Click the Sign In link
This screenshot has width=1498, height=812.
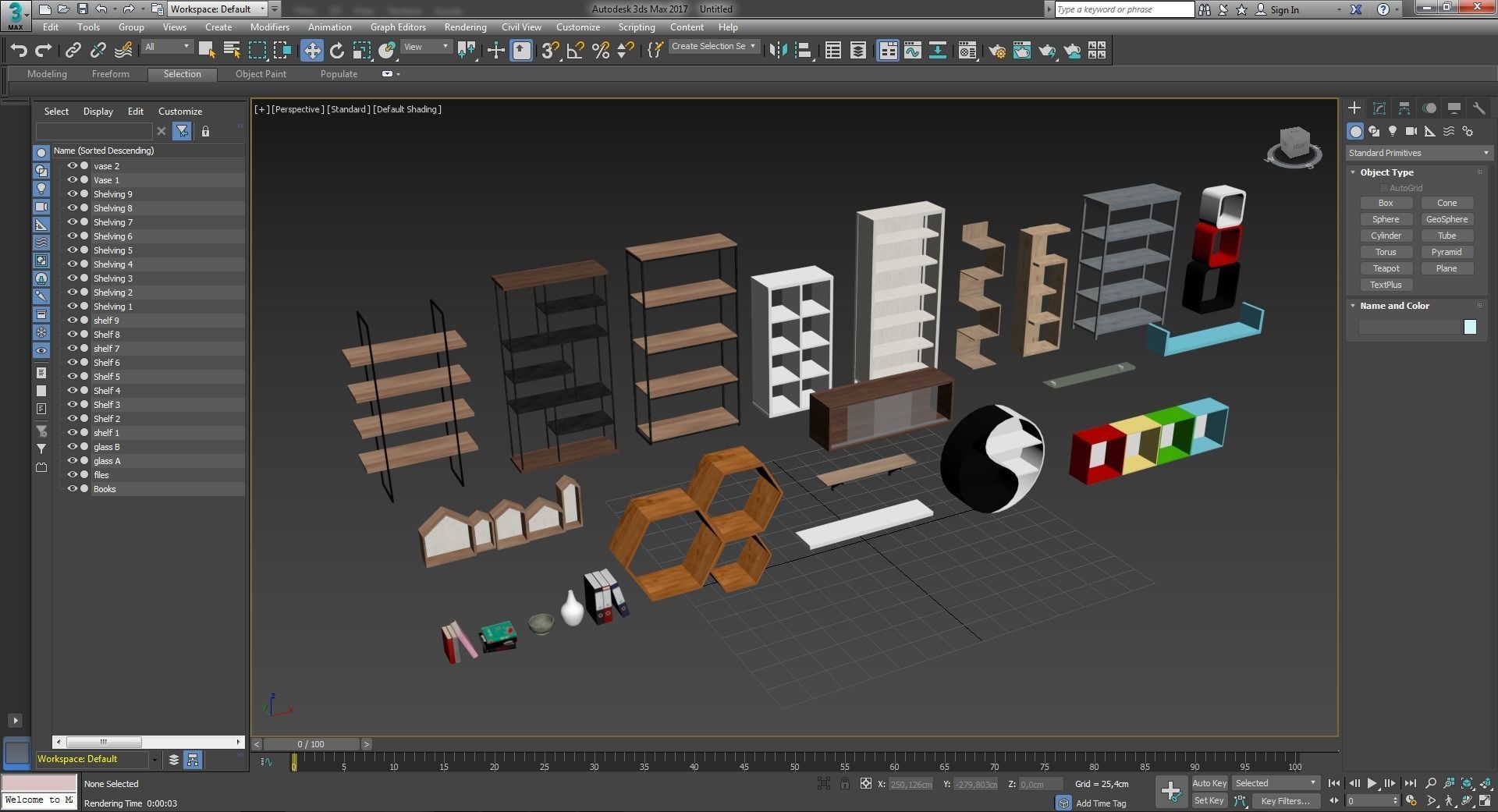coord(1284,10)
